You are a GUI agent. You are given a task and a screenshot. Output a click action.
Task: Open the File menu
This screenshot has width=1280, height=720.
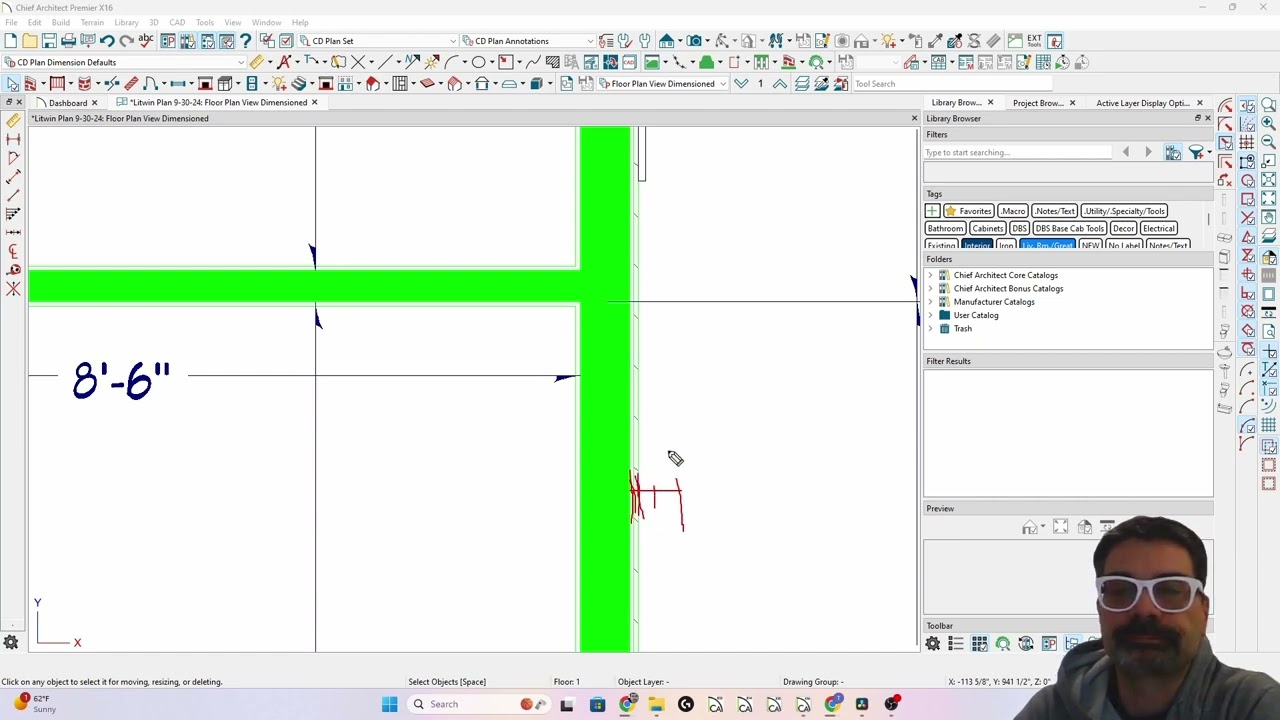pos(11,22)
